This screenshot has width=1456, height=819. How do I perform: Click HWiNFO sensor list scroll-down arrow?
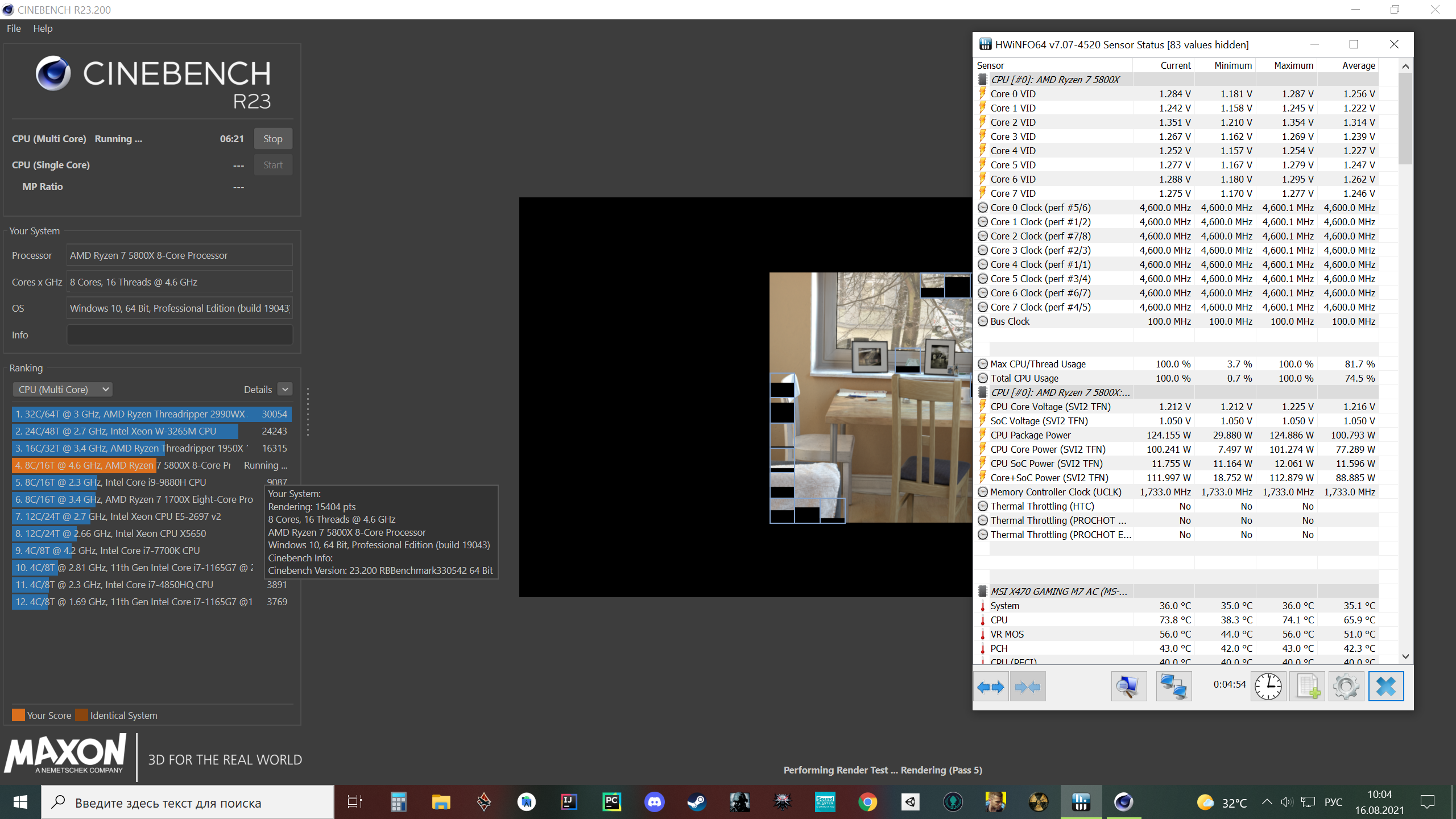[1405, 656]
